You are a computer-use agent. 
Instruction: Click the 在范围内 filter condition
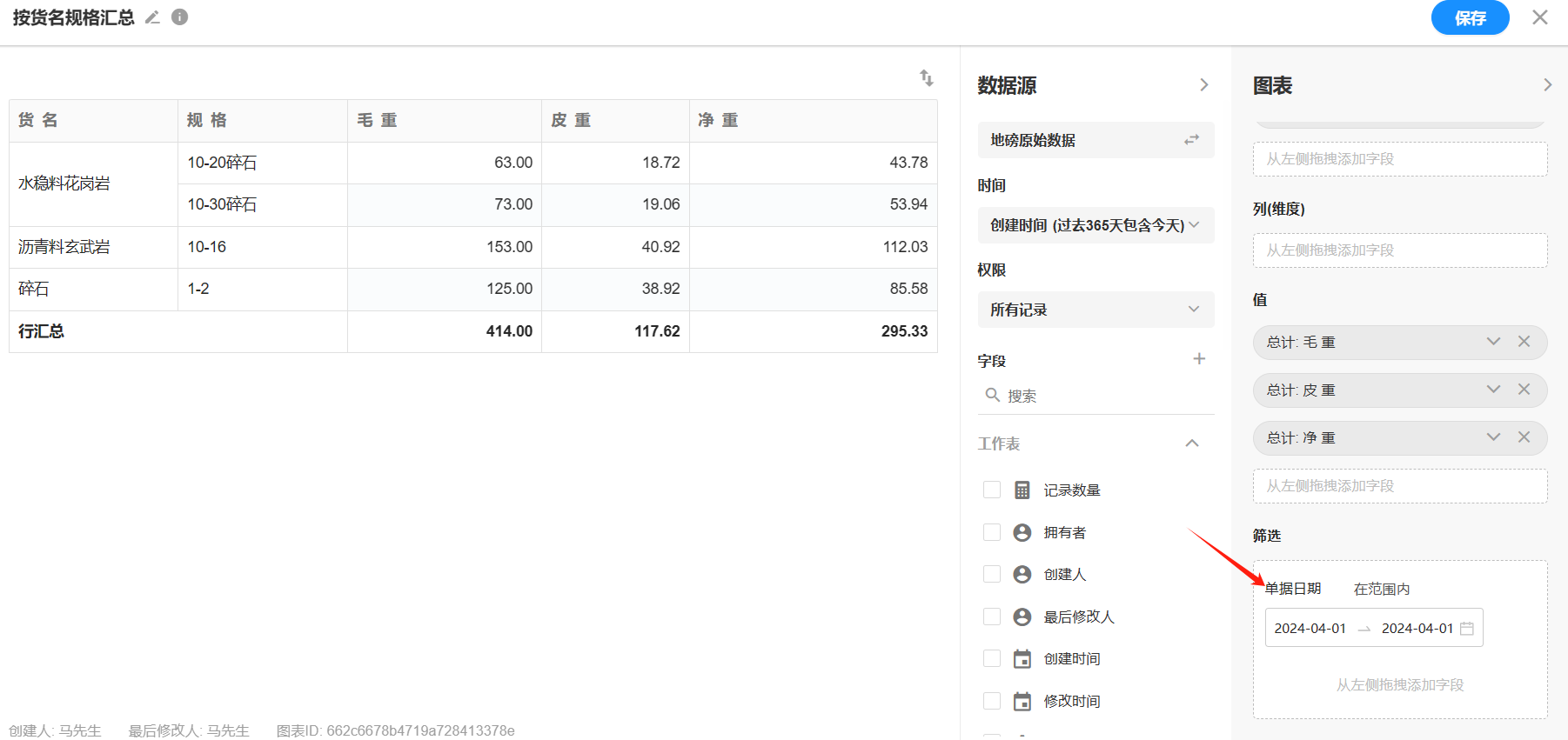pyautogui.click(x=1382, y=589)
